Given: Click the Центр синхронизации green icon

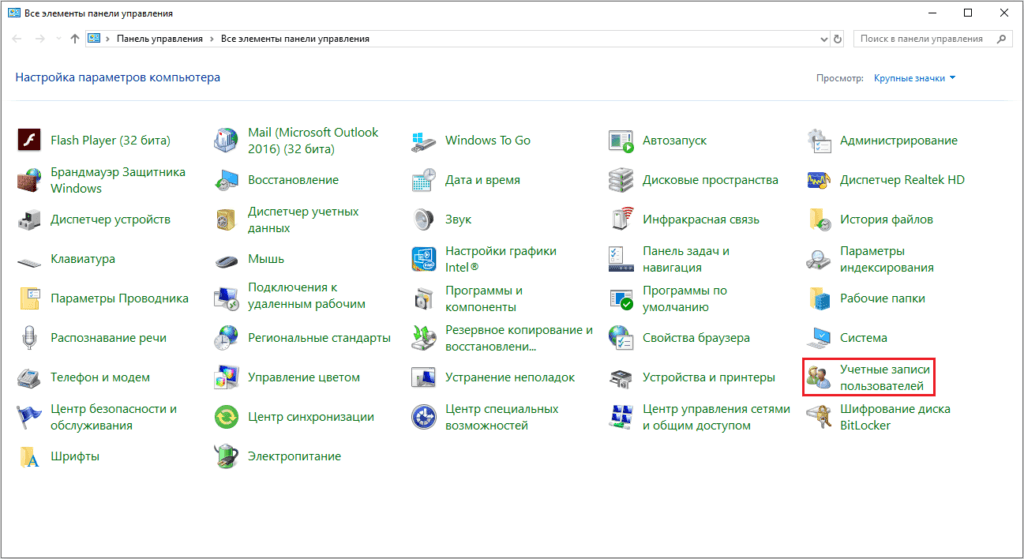Looking at the screenshot, I should (227, 417).
